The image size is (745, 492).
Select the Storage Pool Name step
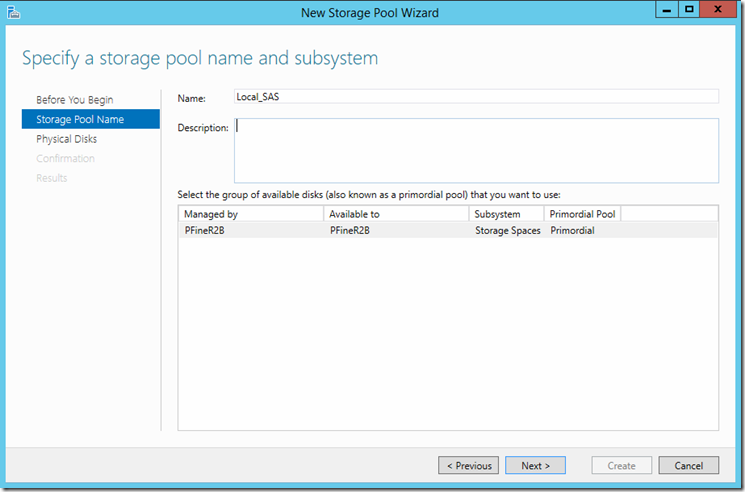coord(80,120)
